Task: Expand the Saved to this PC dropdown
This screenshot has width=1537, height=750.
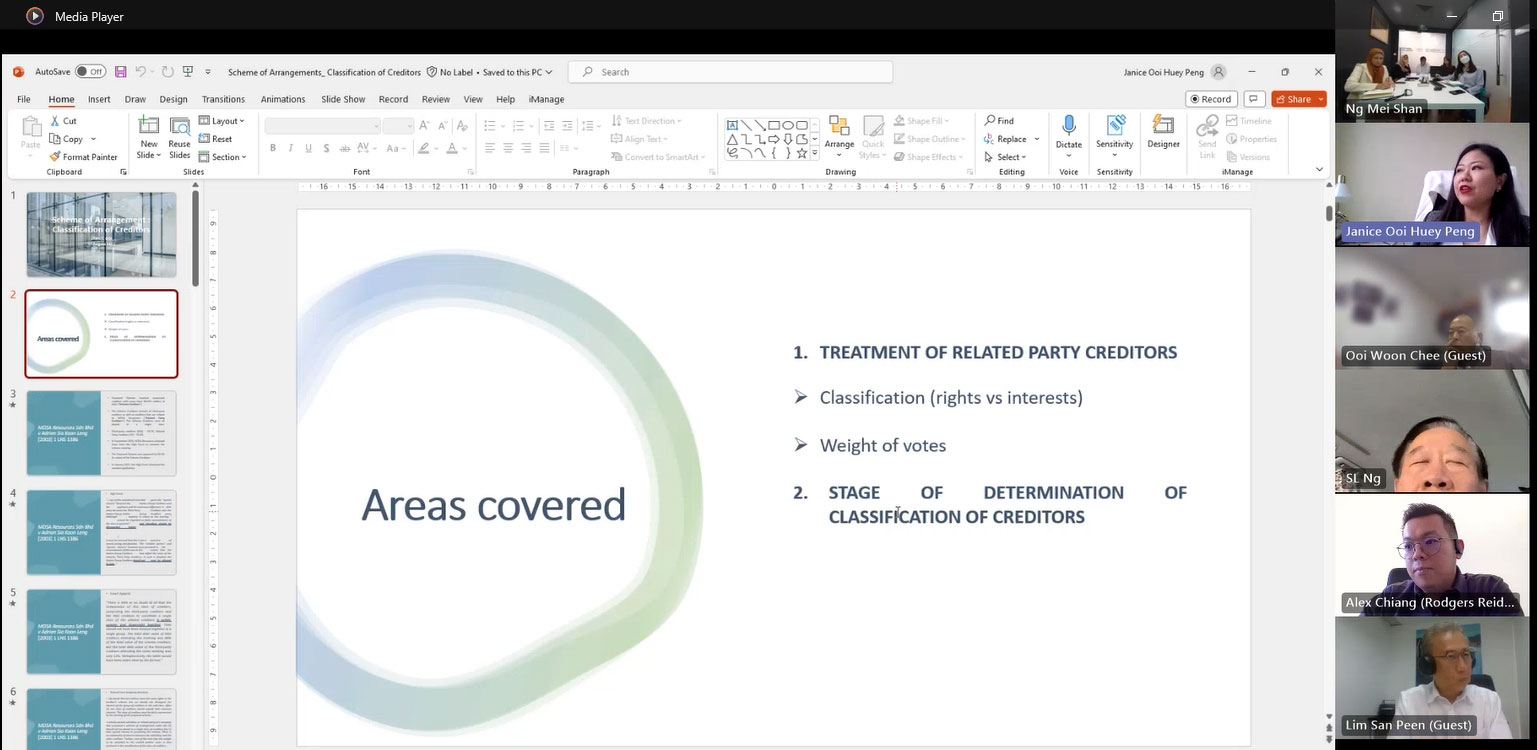Action: [517, 72]
